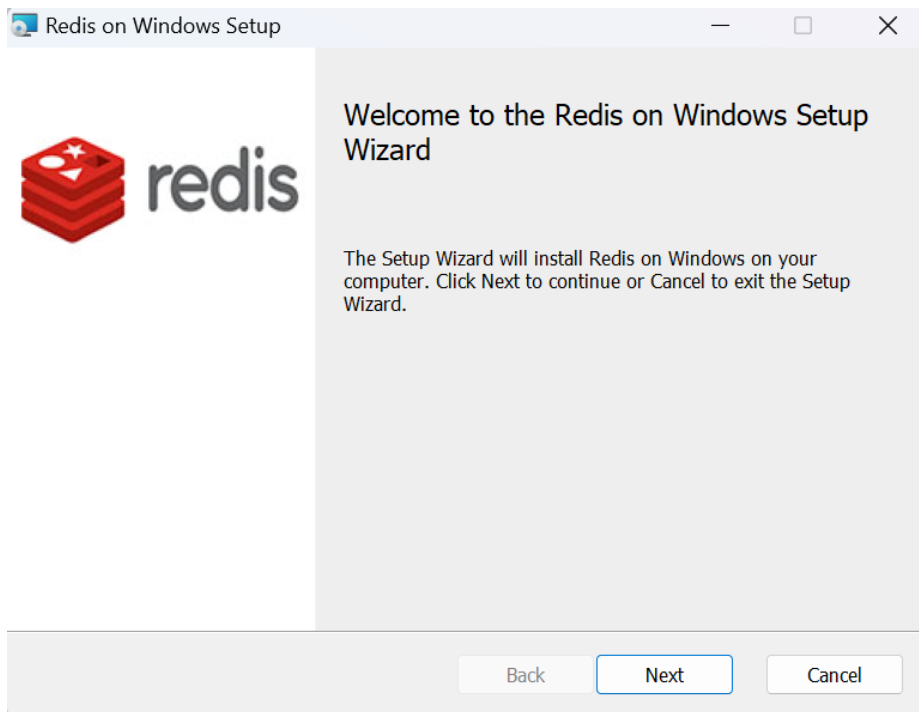Click the disabled maximize button
Screen dimensions: 919x712
(x=802, y=26)
